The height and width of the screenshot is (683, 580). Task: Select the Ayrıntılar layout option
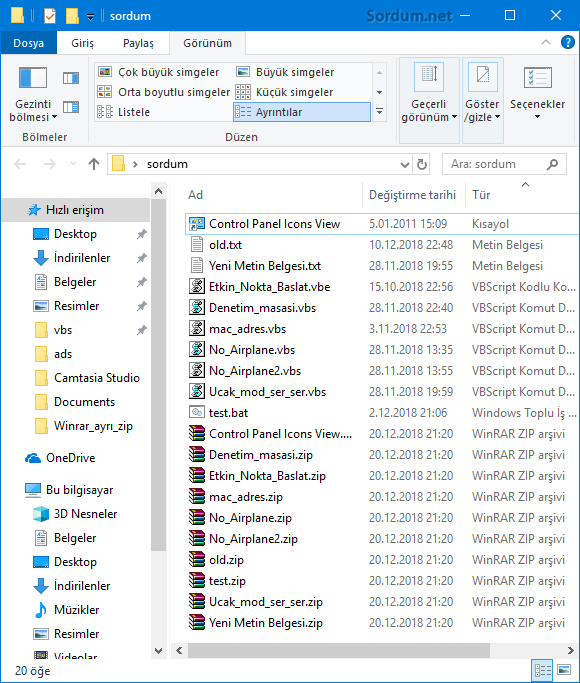(302, 112)
